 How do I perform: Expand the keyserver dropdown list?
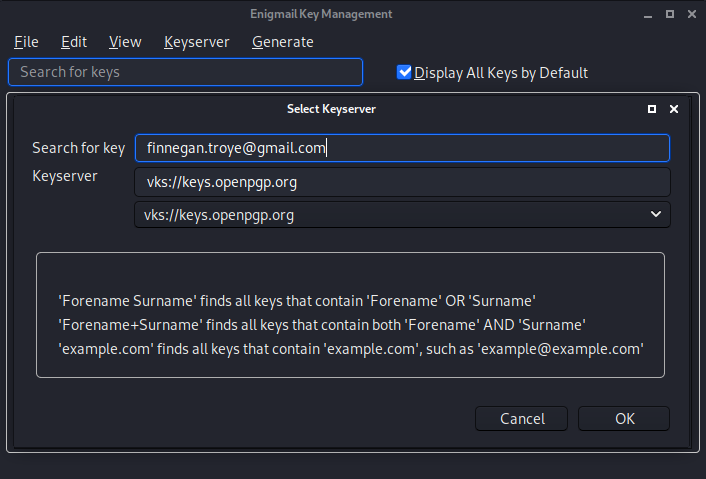coord(401,215)
